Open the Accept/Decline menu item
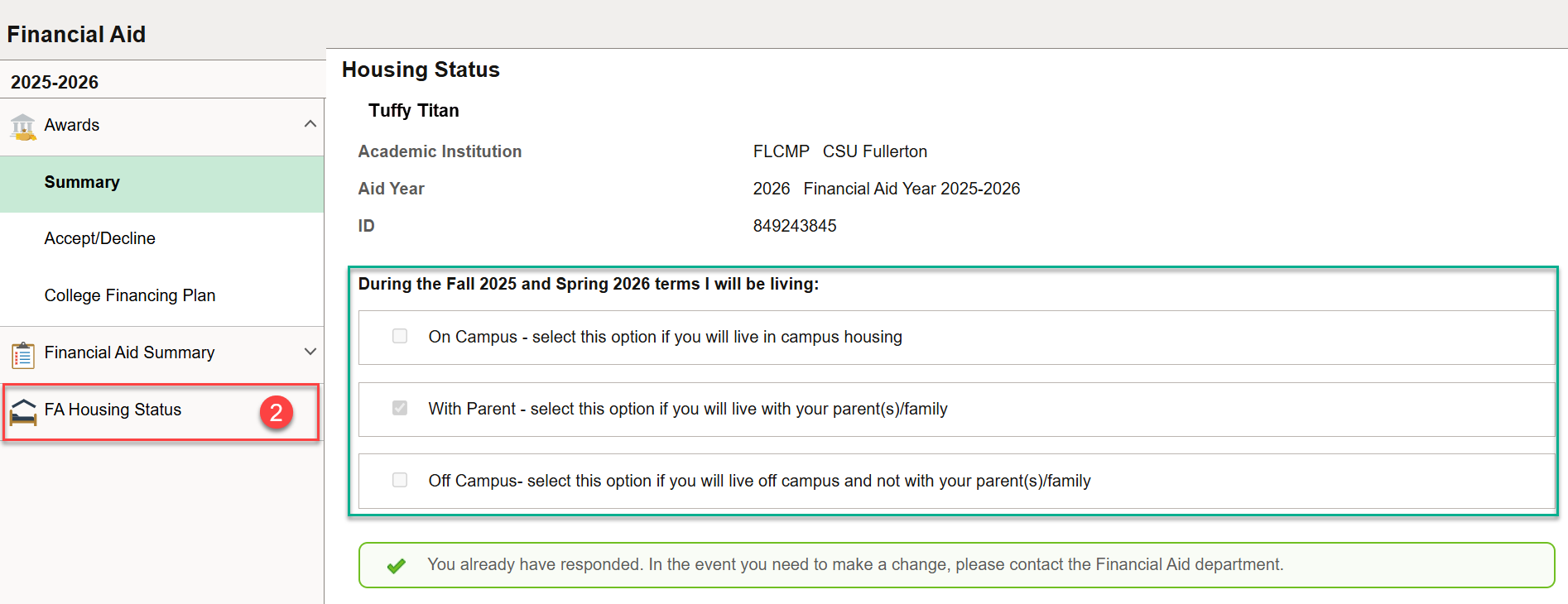 99,238
